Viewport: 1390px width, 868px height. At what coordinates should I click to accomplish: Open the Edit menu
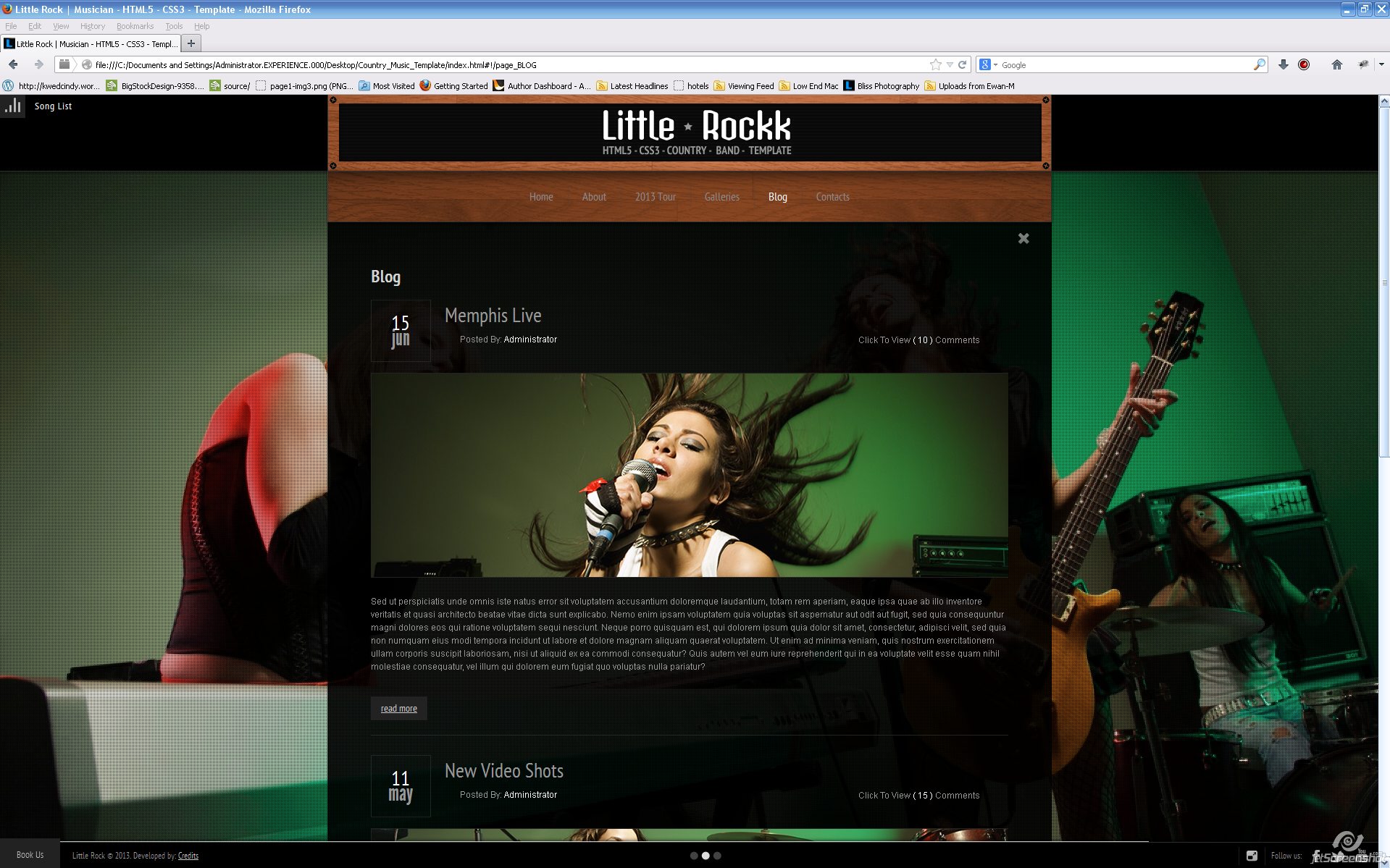click(x=35, y=26)
